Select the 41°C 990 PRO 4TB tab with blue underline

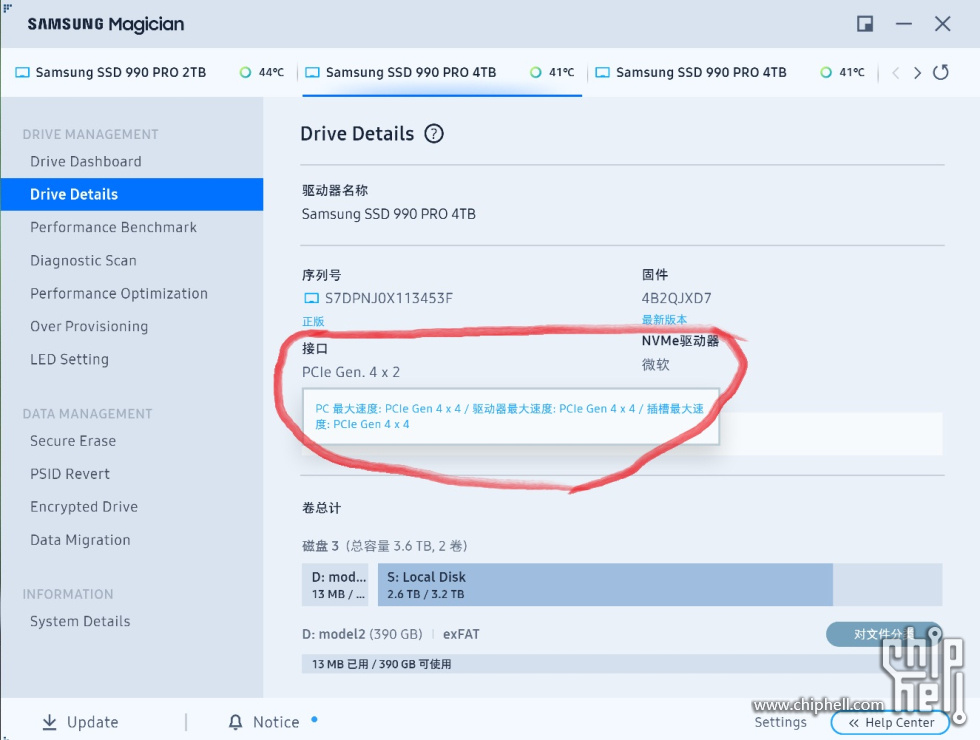(x=442, y=72)
